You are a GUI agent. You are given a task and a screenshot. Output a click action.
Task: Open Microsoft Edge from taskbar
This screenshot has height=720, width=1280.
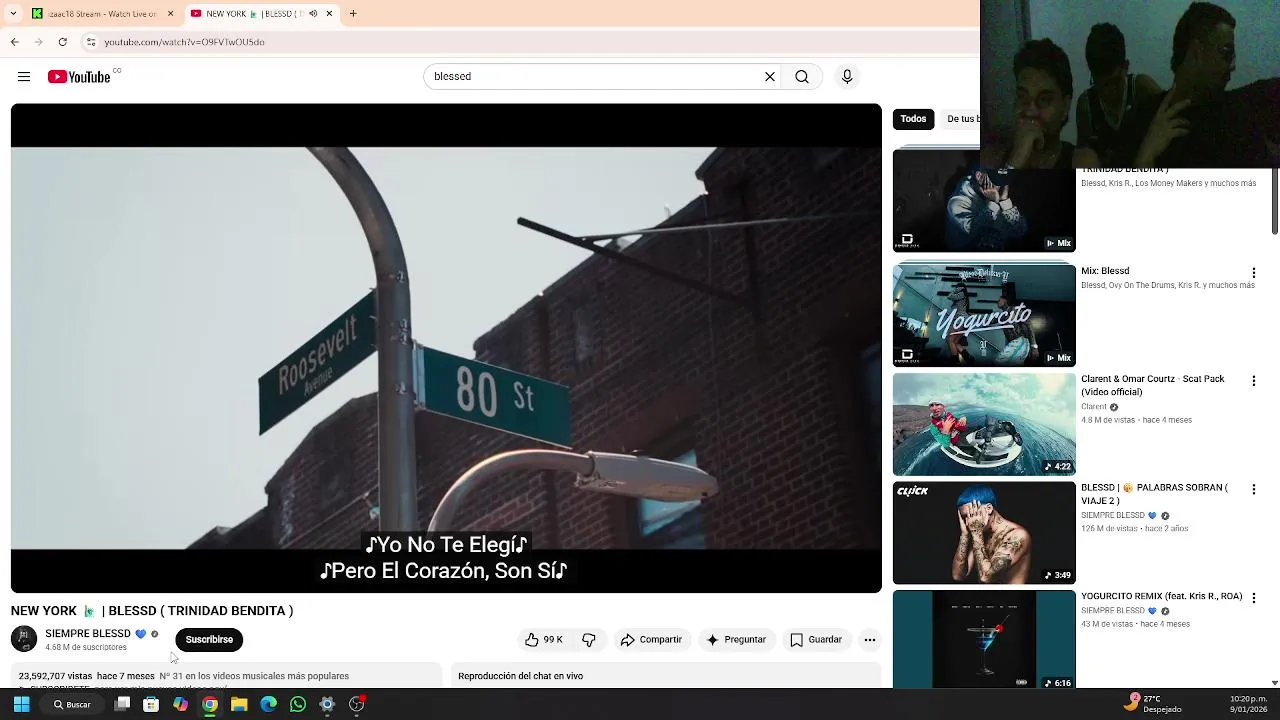[268, 705]
